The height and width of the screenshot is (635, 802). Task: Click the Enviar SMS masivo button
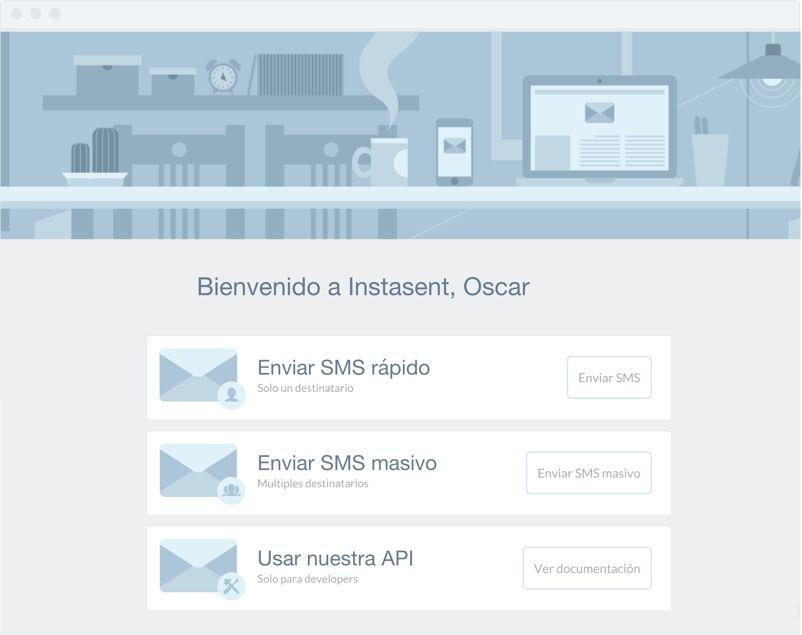pos(589,473)
